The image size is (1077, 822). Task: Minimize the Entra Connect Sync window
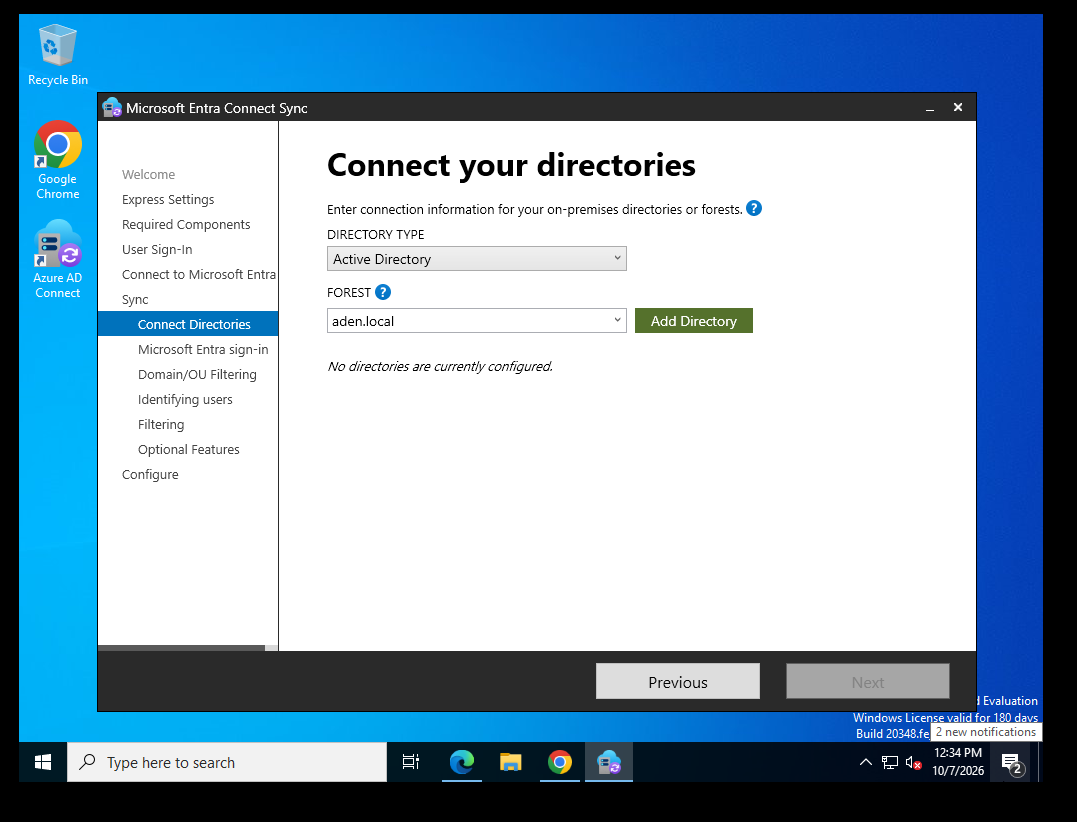point(929,108)
